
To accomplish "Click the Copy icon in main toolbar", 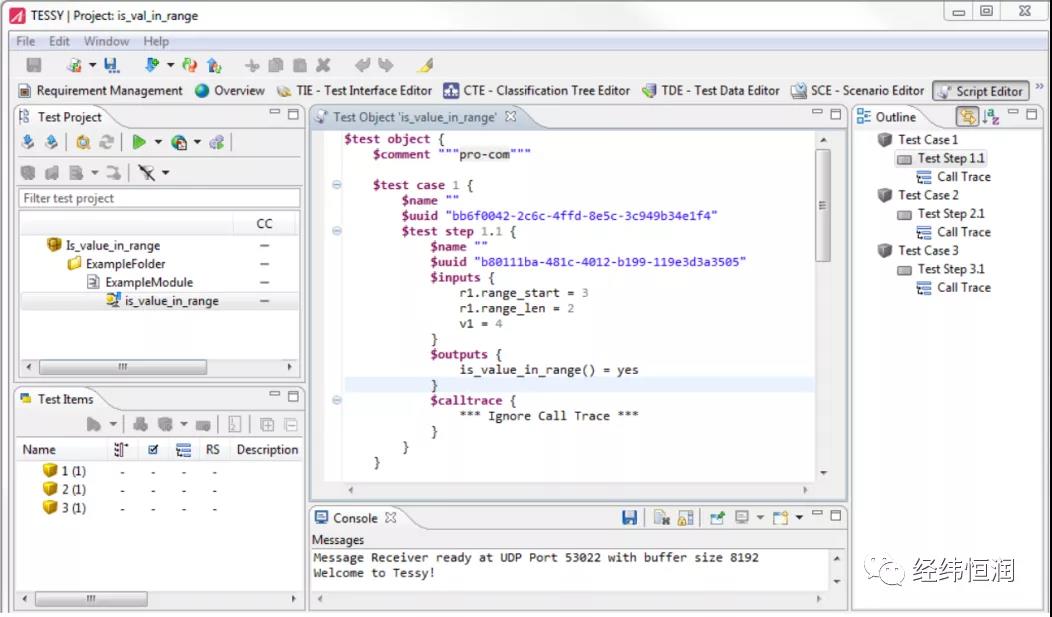I will click(275, 65).
